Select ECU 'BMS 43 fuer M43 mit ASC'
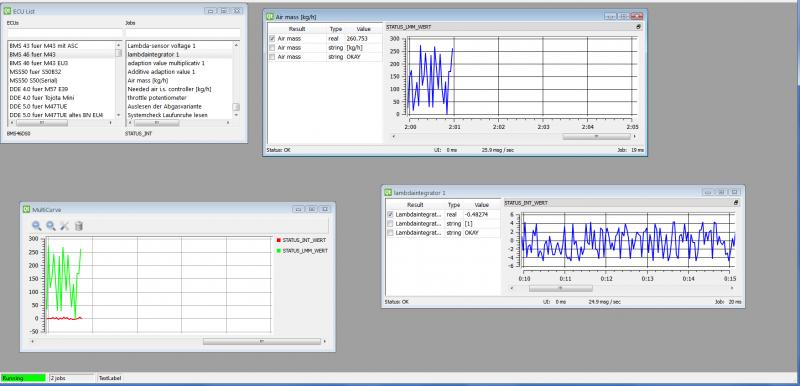The image size is (800, 386). [x=44, y=45]
